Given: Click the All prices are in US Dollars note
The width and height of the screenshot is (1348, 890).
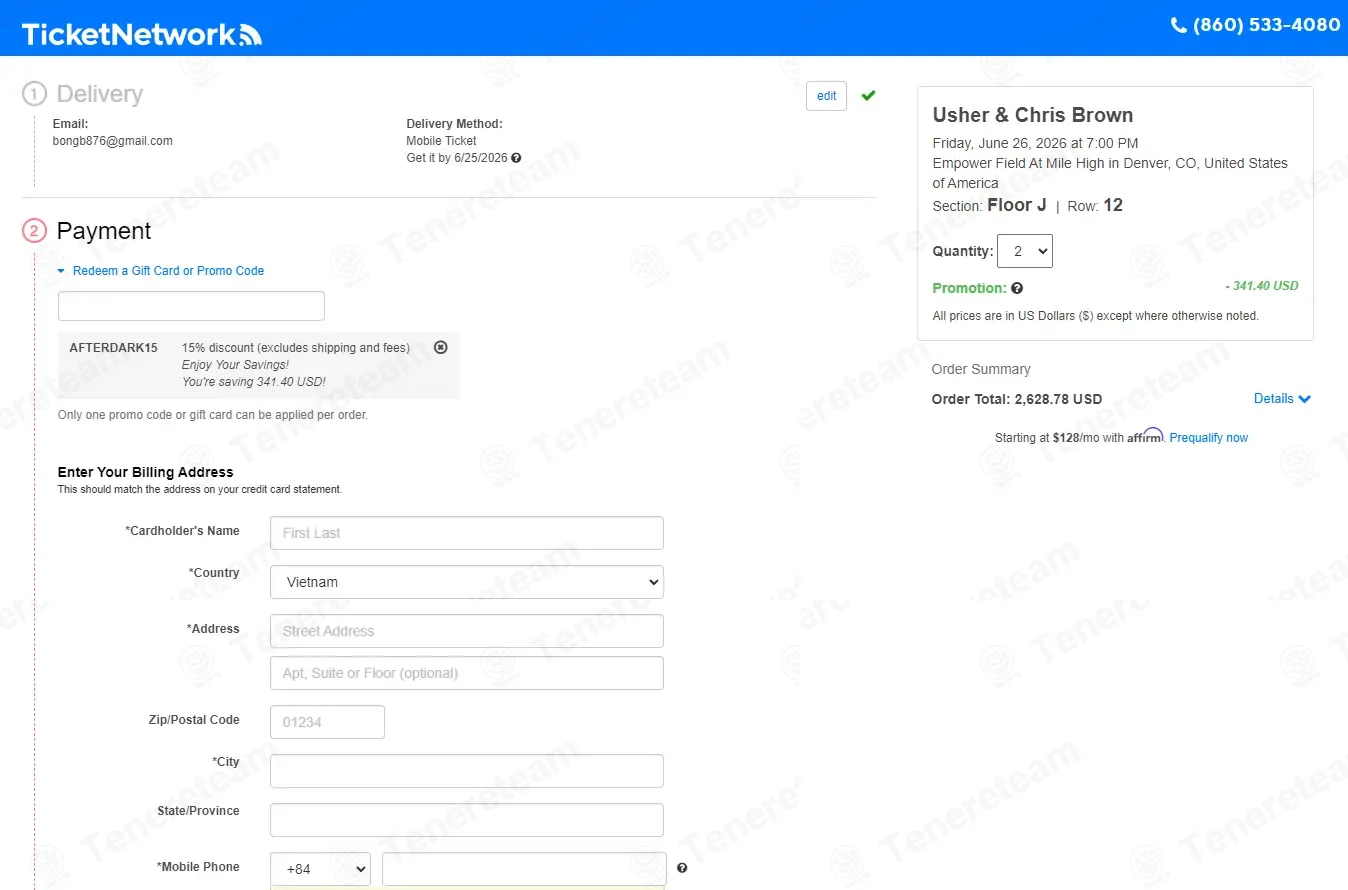Looking at the screenshot, I should click(x=1096, y=316).
